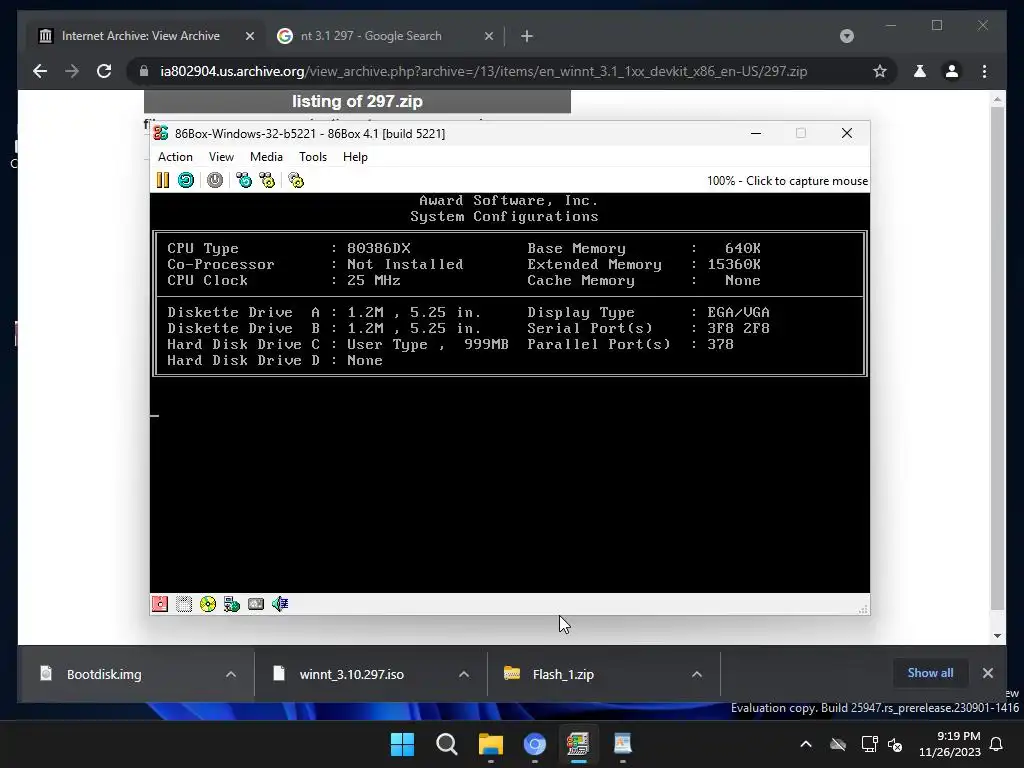Open a new browser tab

pos(527,37)
